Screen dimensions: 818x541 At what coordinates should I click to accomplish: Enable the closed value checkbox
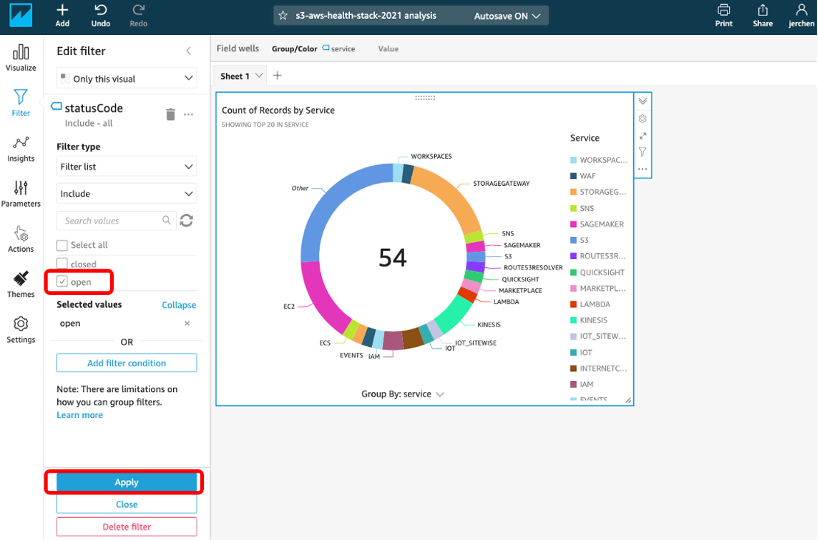pyautogui.click(x=63, y=264)
